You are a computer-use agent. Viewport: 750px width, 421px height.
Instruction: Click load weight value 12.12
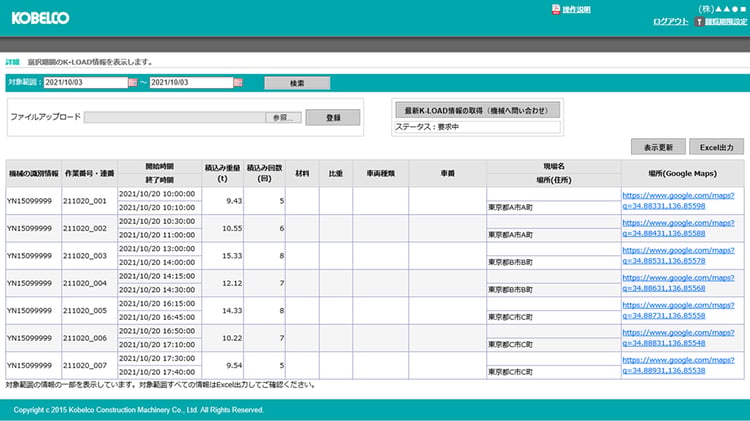point(232,283)
